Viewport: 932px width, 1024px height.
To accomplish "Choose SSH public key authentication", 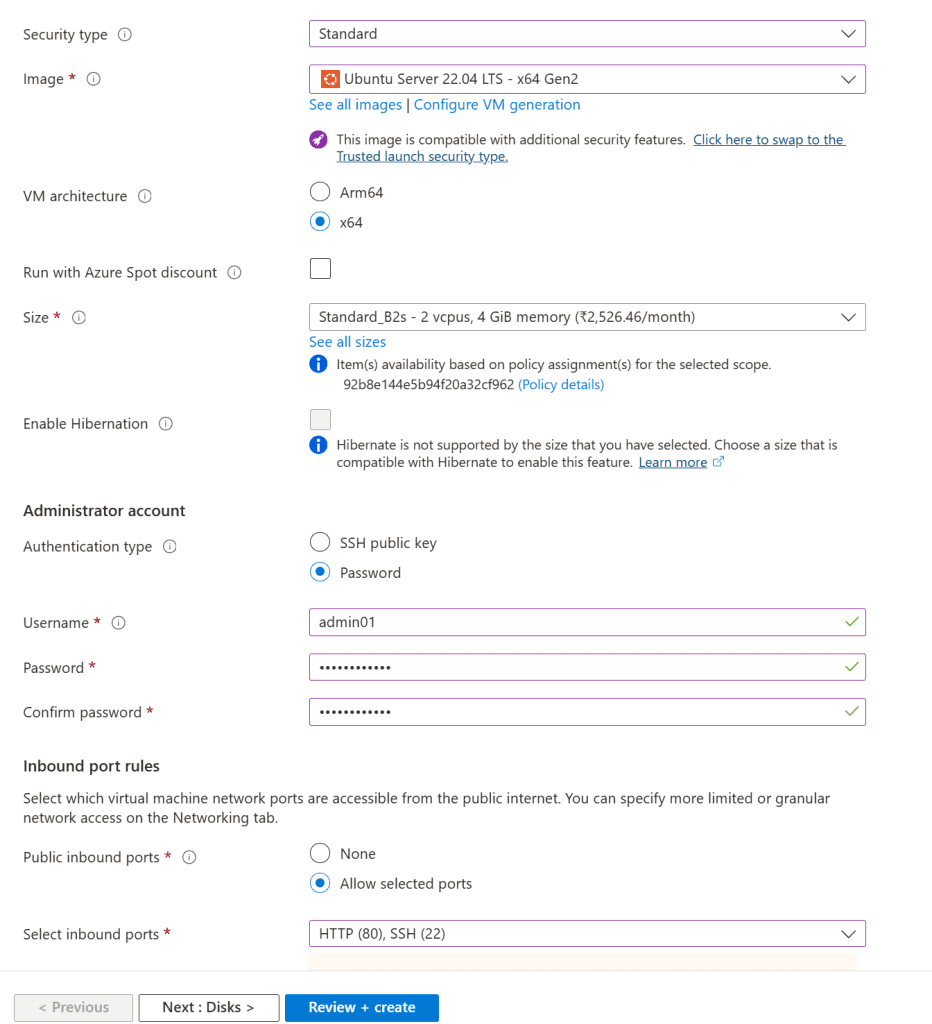I will click(320, 543).
